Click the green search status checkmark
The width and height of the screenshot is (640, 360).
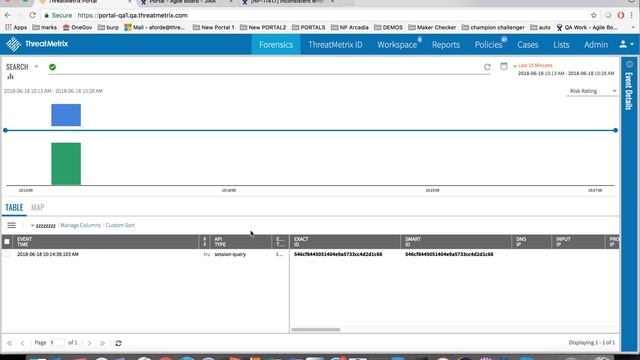point(52,67)
